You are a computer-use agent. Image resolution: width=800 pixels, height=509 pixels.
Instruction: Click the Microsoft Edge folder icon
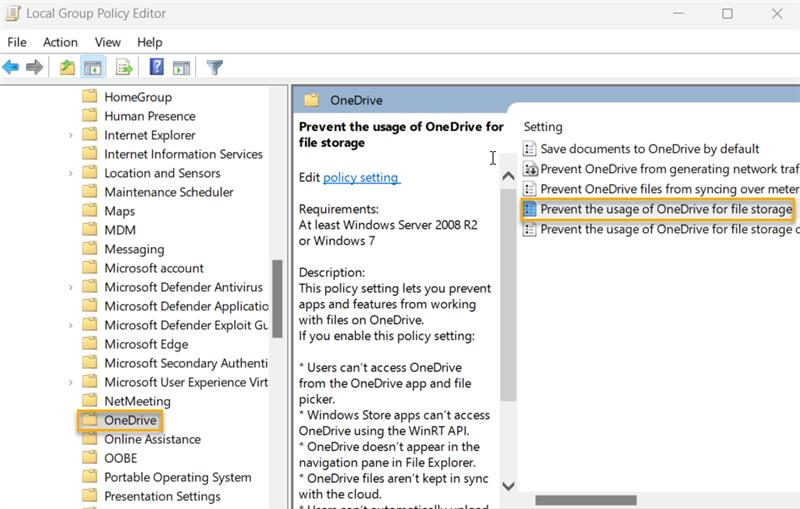[x=90, y=343]
